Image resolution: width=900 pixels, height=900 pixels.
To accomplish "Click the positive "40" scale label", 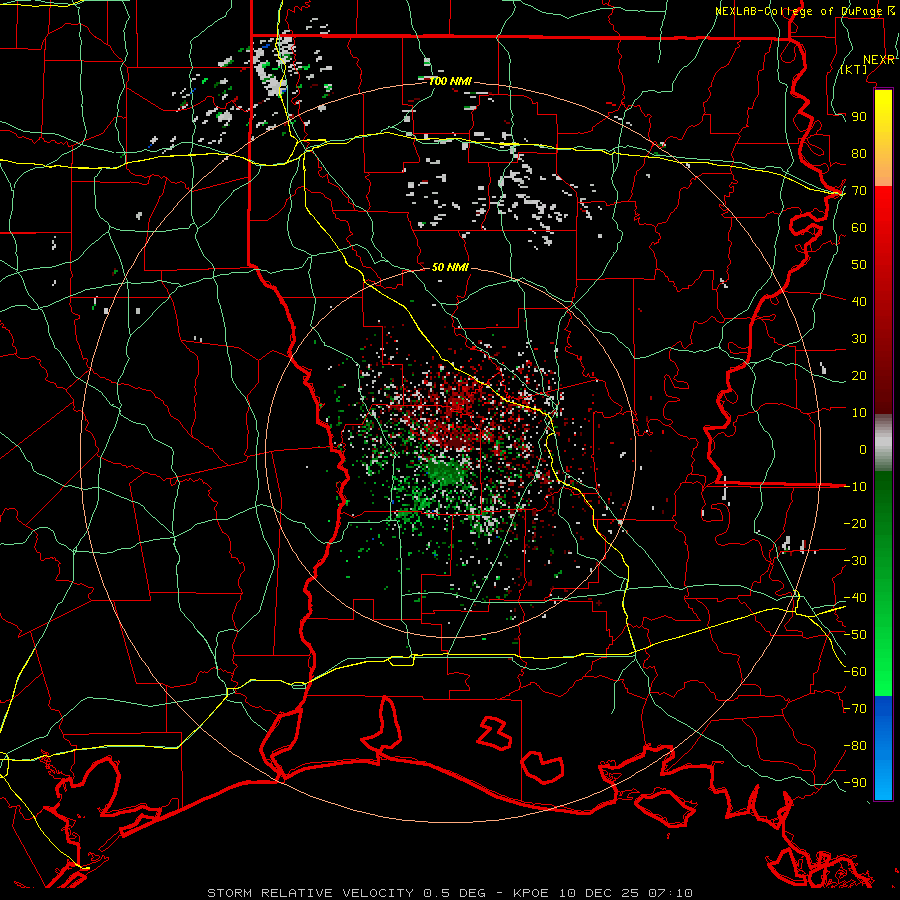I will click(x=859, y=302).
